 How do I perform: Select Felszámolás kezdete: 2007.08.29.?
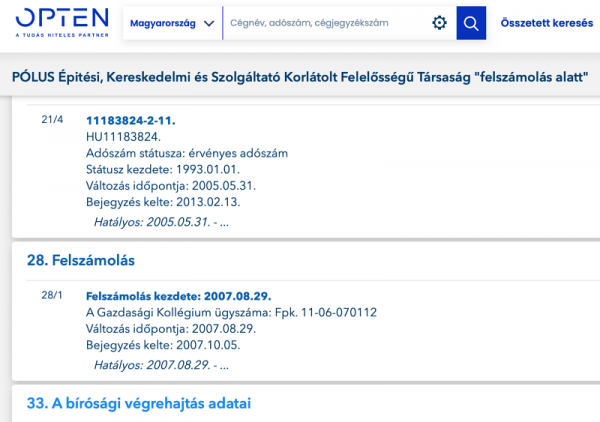click(x=179, y=296)
